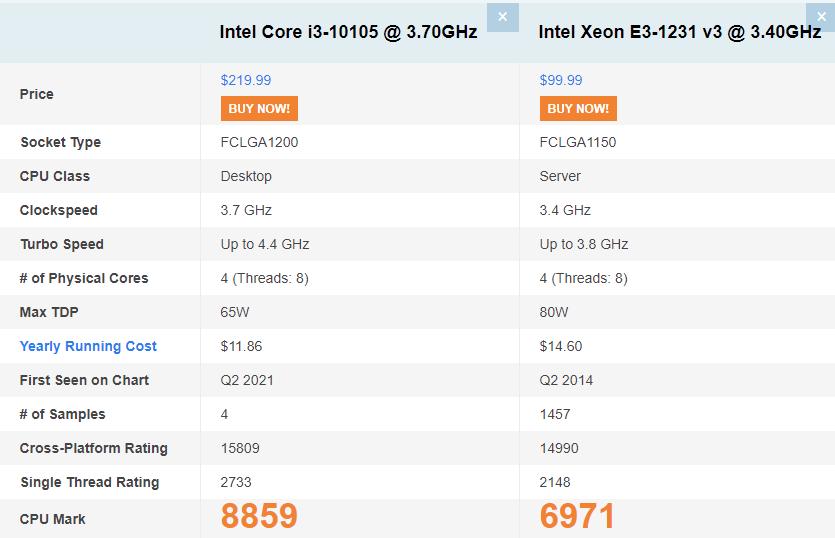This screenshot has height=538, width=835.
Task: Click the 8859 CPU Mark score
Action: [259, 516]
